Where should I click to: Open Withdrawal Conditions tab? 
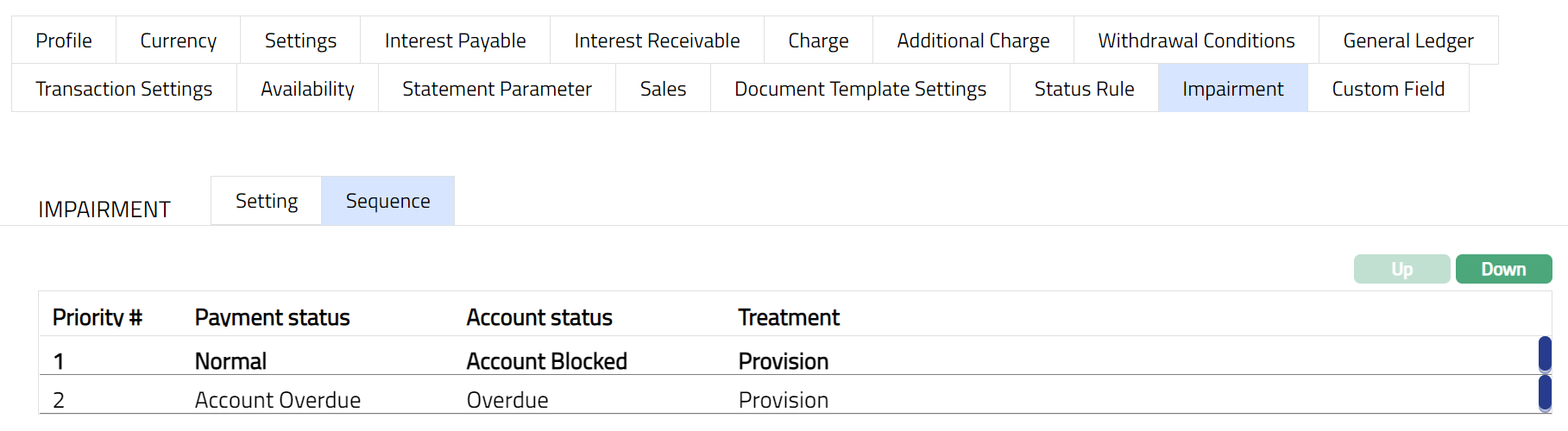(x=1196, y=41)
